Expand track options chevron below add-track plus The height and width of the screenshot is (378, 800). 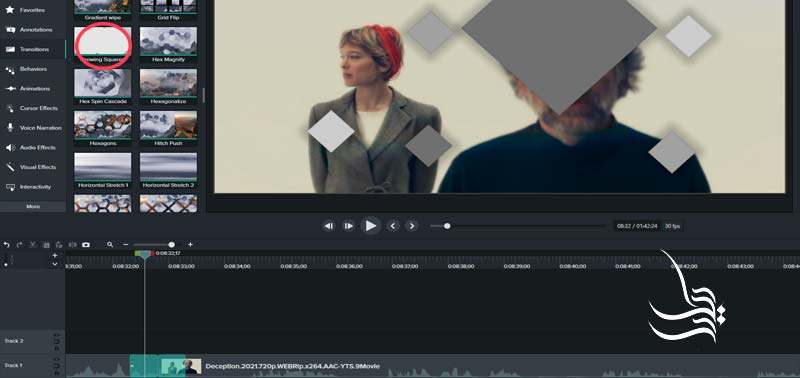pyautogui.click(x=55, y=264)
